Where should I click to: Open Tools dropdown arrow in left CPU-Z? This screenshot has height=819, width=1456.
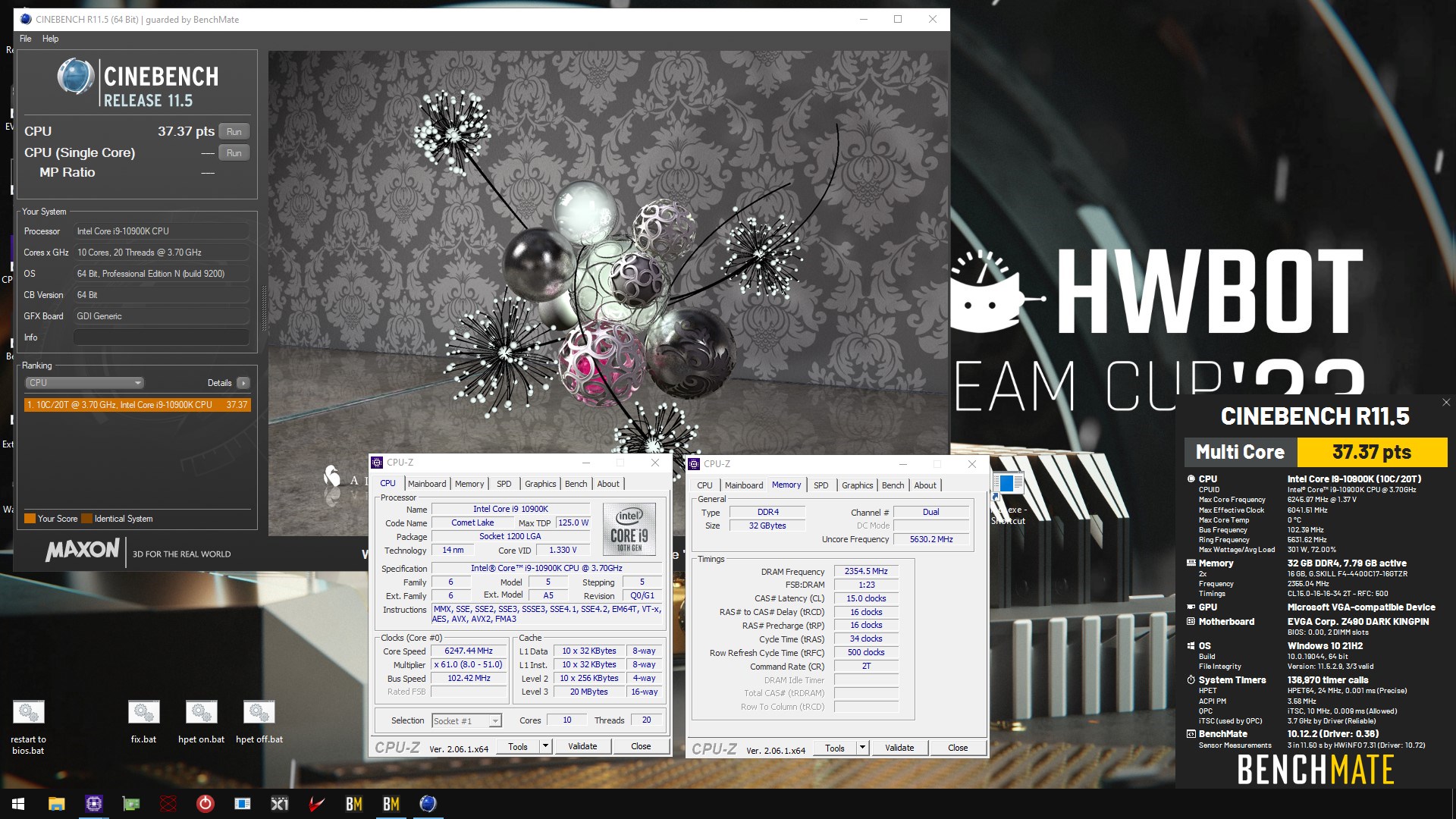[544, 746]
